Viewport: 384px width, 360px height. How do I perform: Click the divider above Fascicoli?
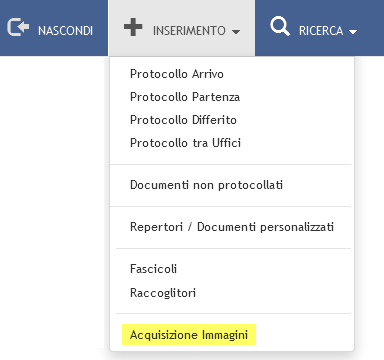233,248
